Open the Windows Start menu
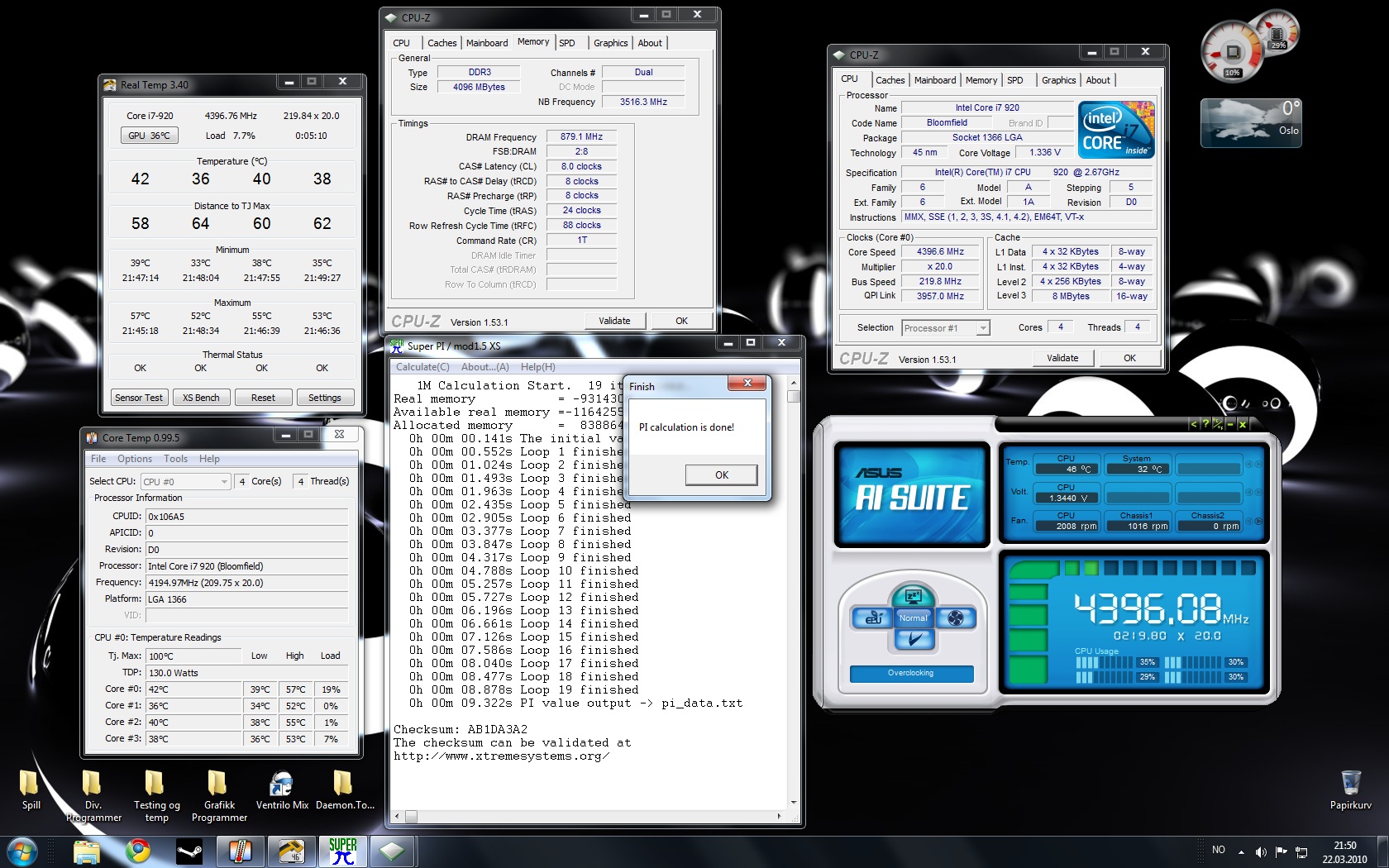1389x868 pixels. pos(22,851)
